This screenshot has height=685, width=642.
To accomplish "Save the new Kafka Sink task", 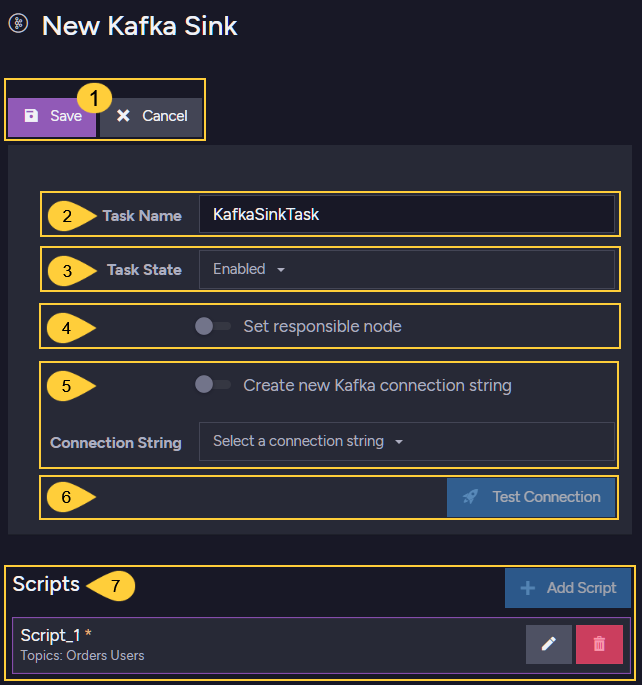I will [x=52, y=117].
